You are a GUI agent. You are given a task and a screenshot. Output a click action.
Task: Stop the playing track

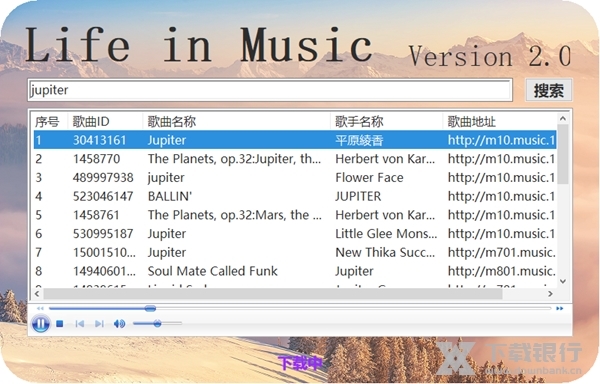click(60, 324)
